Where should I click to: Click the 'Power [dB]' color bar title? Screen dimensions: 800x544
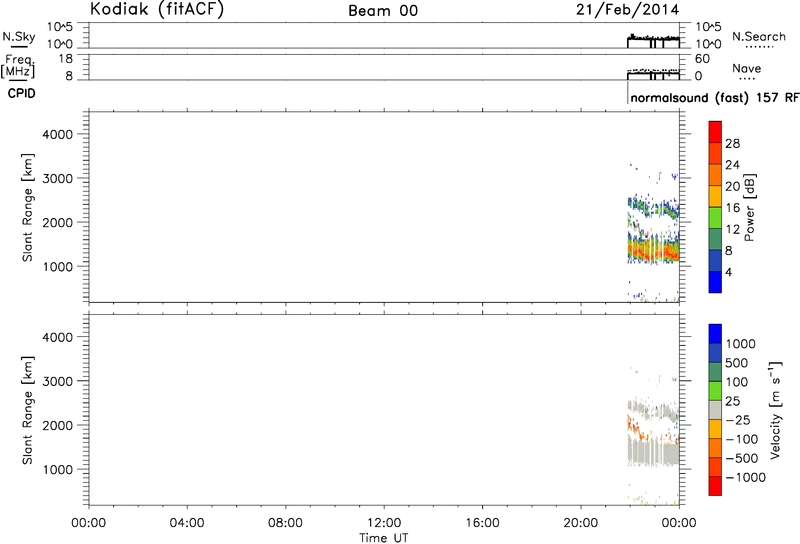point(749,207)
